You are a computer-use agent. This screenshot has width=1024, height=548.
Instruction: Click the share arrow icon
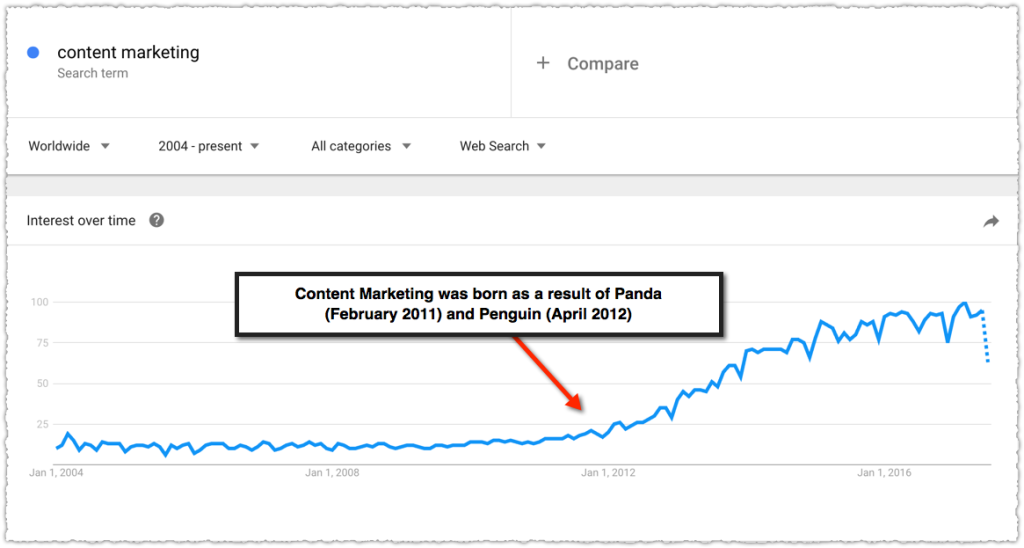[991, 221]
